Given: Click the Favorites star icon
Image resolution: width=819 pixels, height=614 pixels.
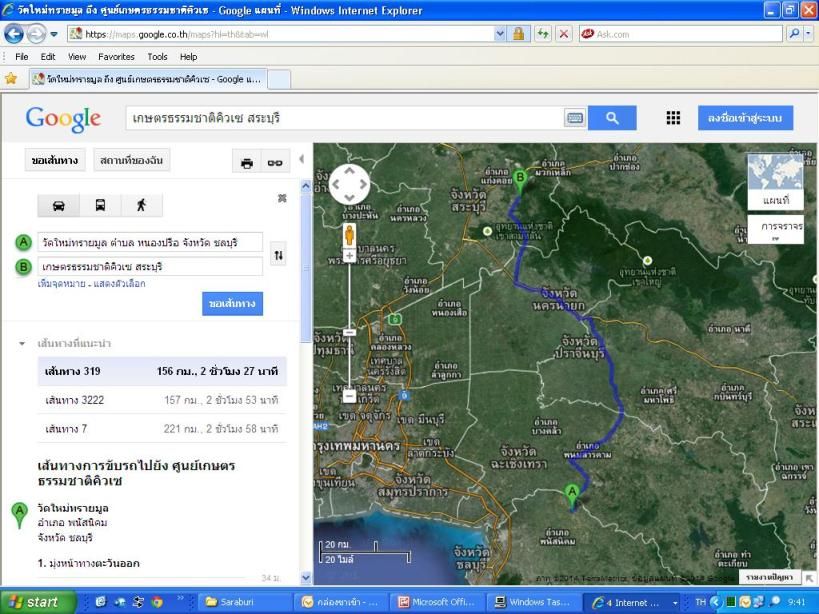Looking at the screenshot, I should 11,79.
